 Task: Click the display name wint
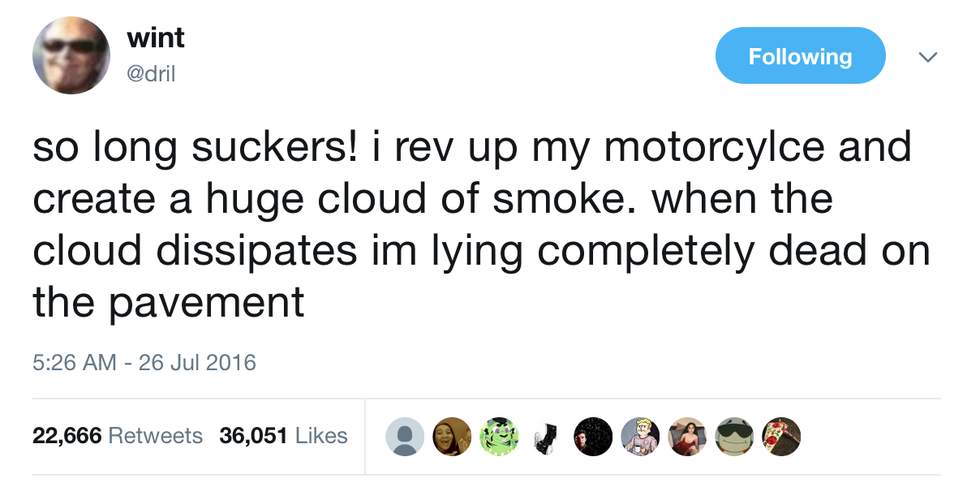(156, 38)
